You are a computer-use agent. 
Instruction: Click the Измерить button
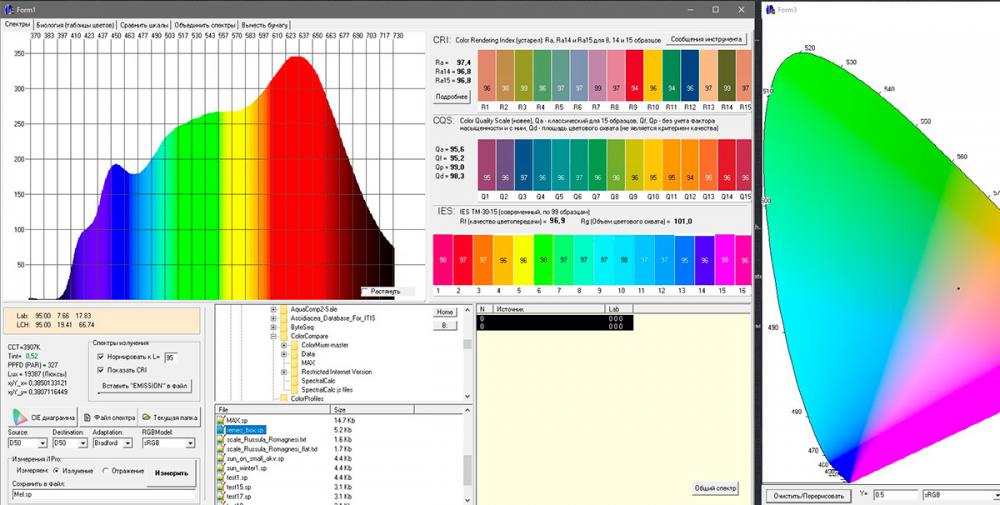172,473
